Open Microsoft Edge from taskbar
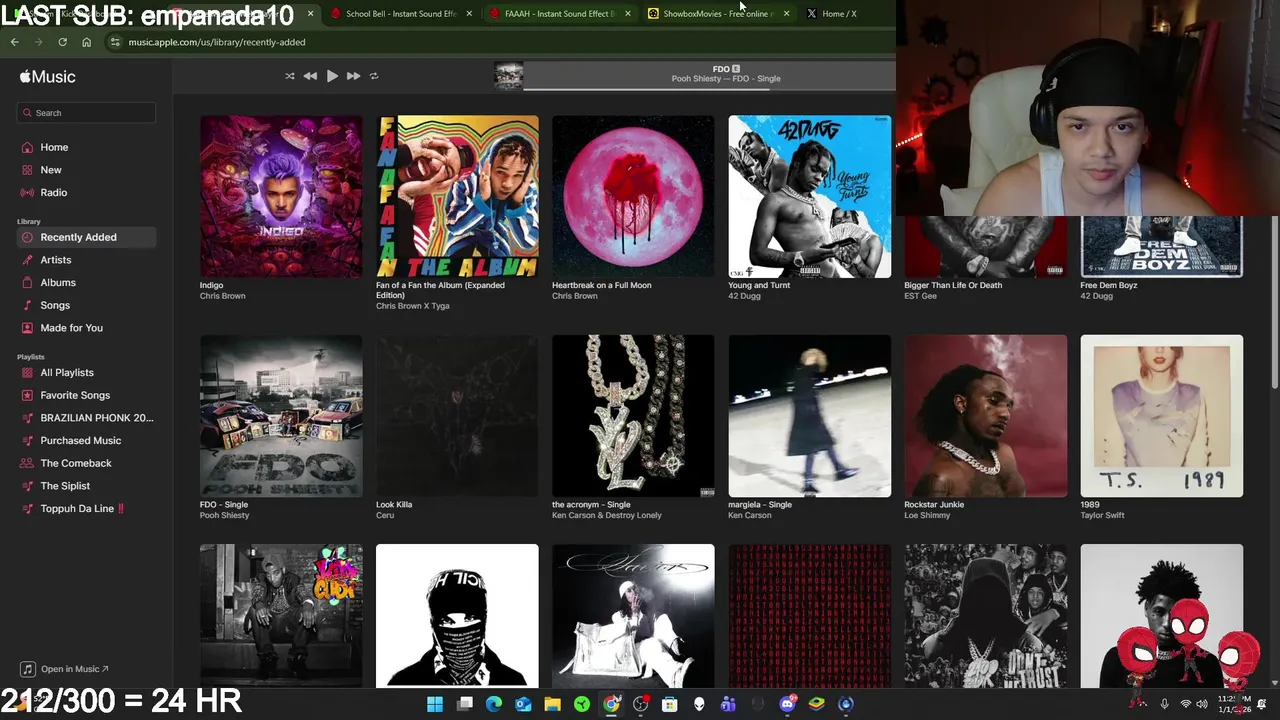This screenshot has height=720, width=1280. (x=493, y=704)
